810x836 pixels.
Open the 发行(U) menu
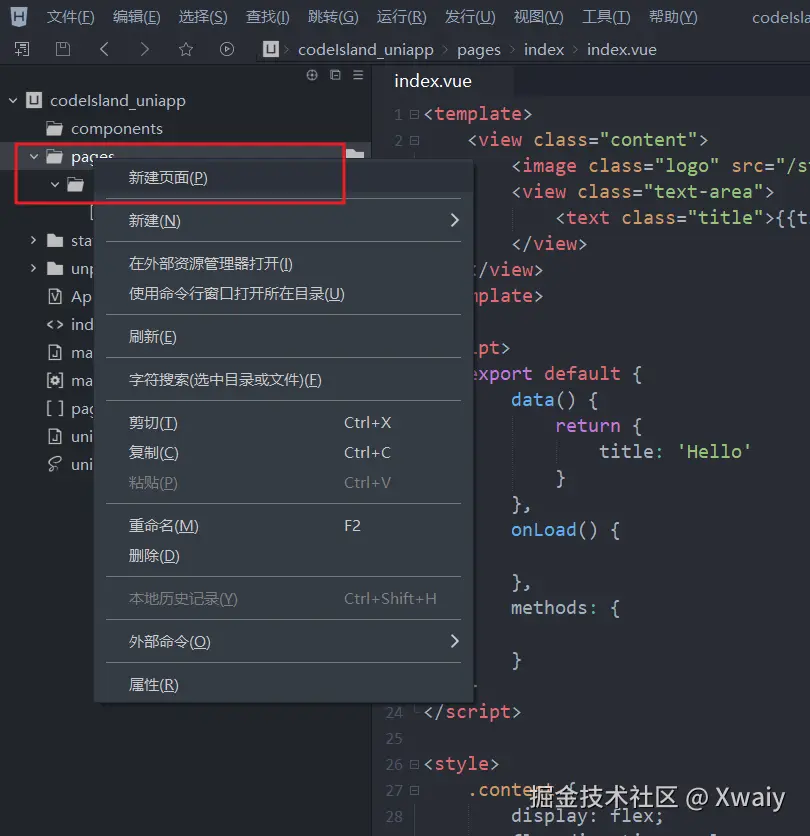tap(470, 17)
